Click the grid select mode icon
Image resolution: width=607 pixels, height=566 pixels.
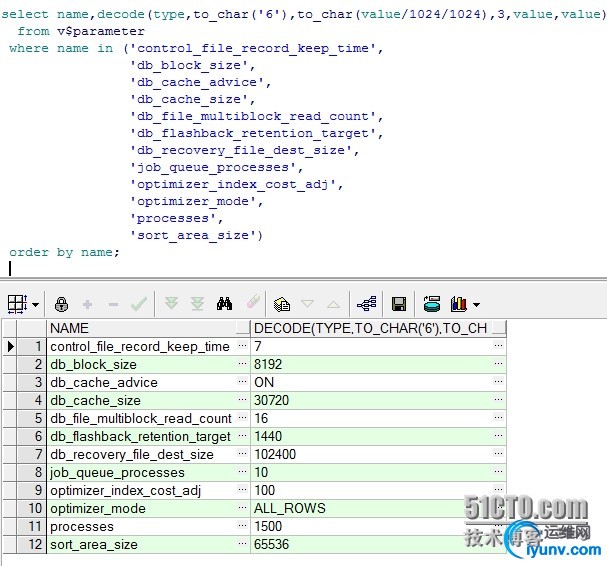17,304
